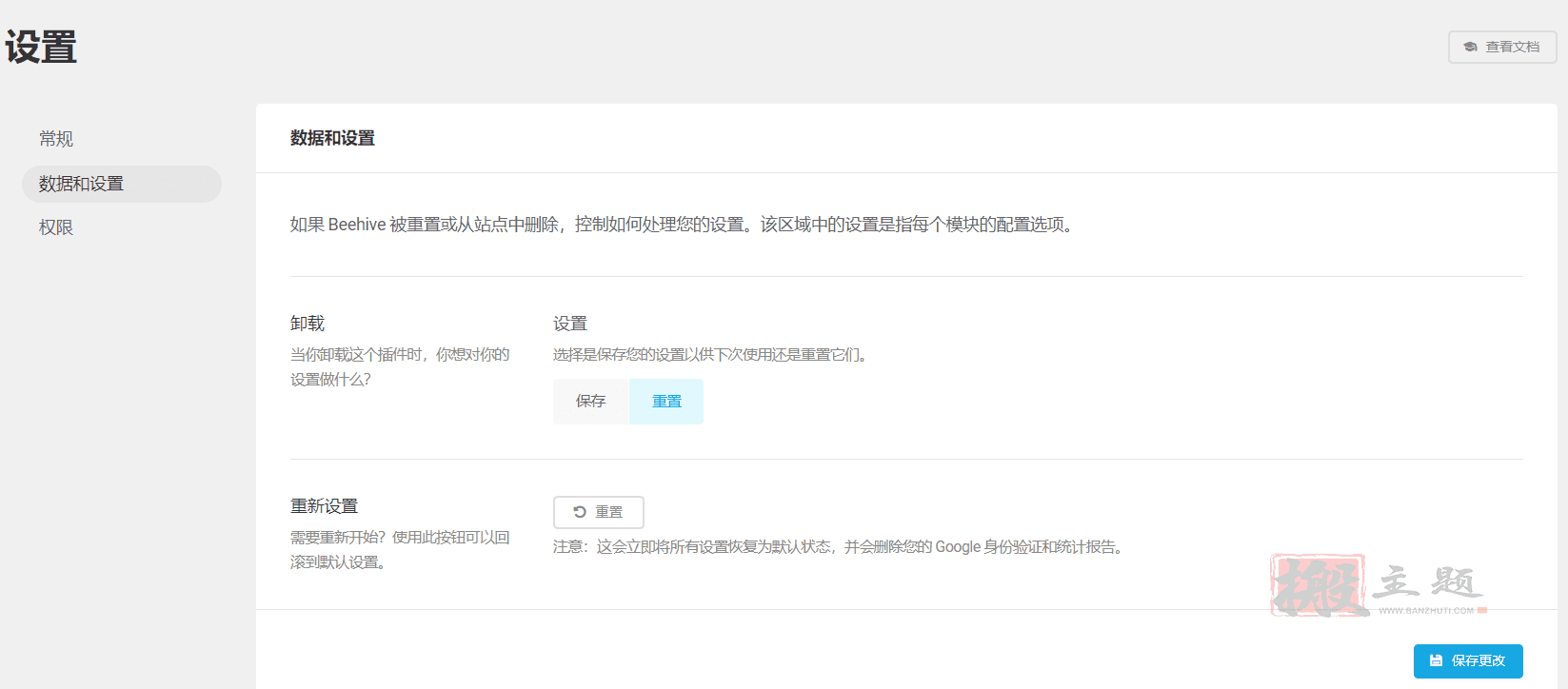Click the note starting 注意：这会立即将所有设置
Viewport: 1568px width, 689px height.
pyautogui.click(x=841, y=547)
